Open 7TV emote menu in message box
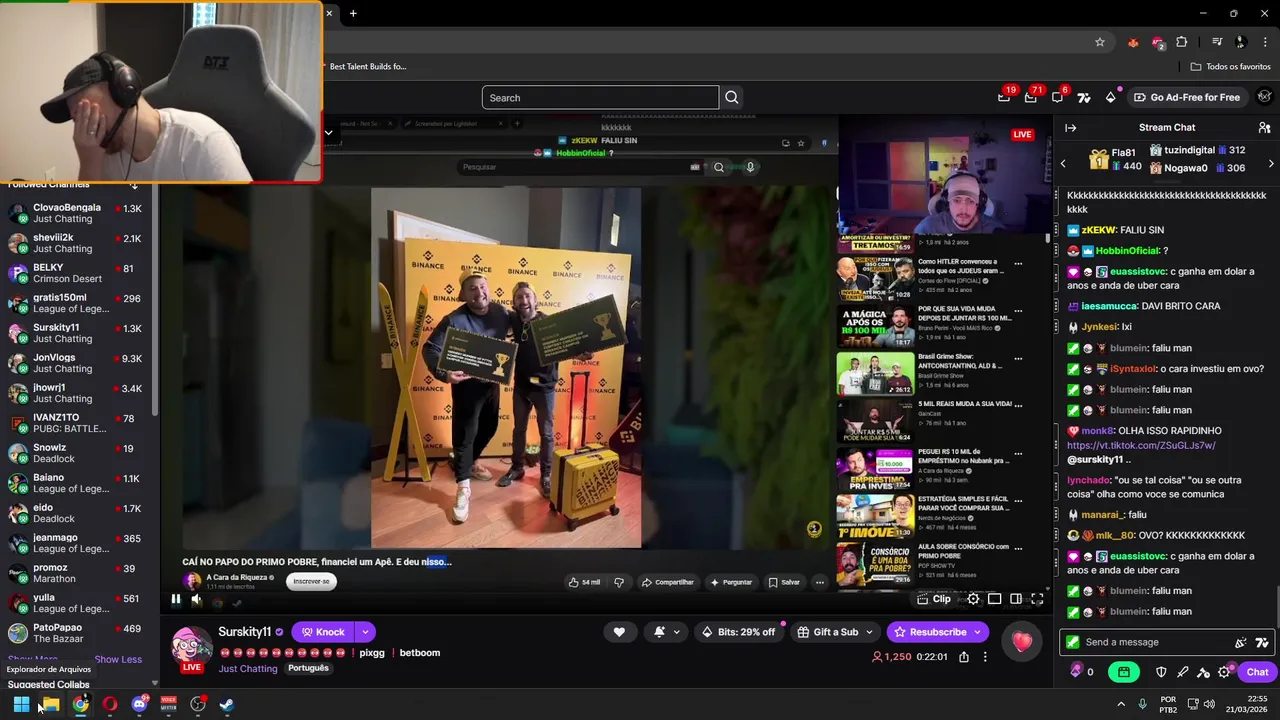Image resolution: width=1280 pixels, height=720 pixels. pyautogui.click(x=1262, y=642)
